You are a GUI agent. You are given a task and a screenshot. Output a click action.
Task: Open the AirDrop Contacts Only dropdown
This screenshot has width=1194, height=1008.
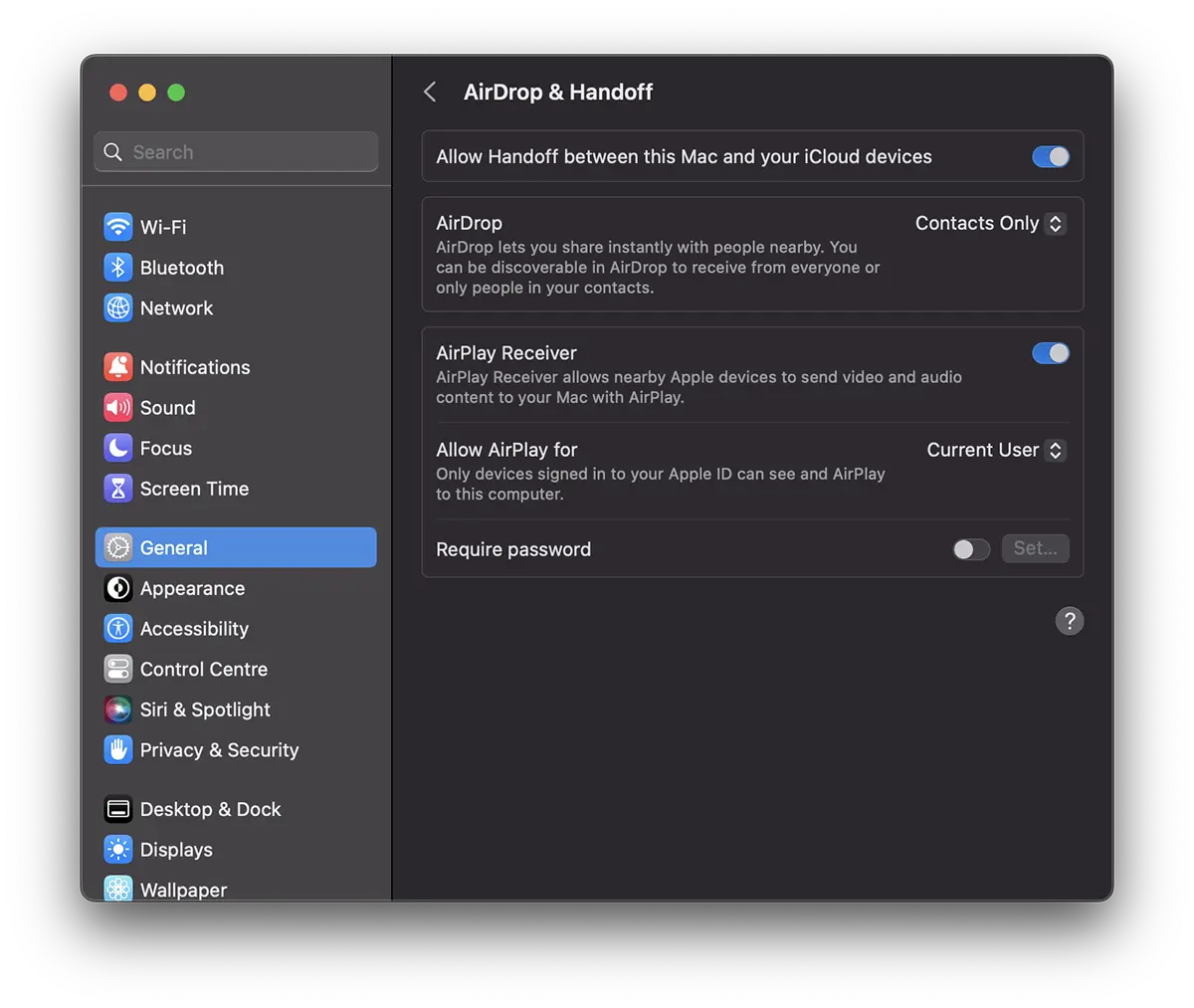coord(990,224)
